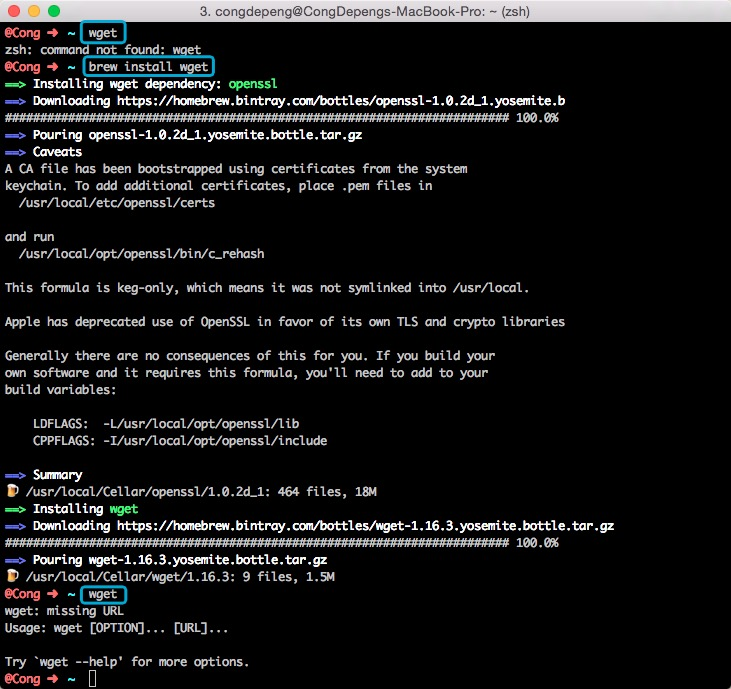Click the 'This formula is keg-only' line
This screenshot has width=731, height=689.
[x=267, y=288]
